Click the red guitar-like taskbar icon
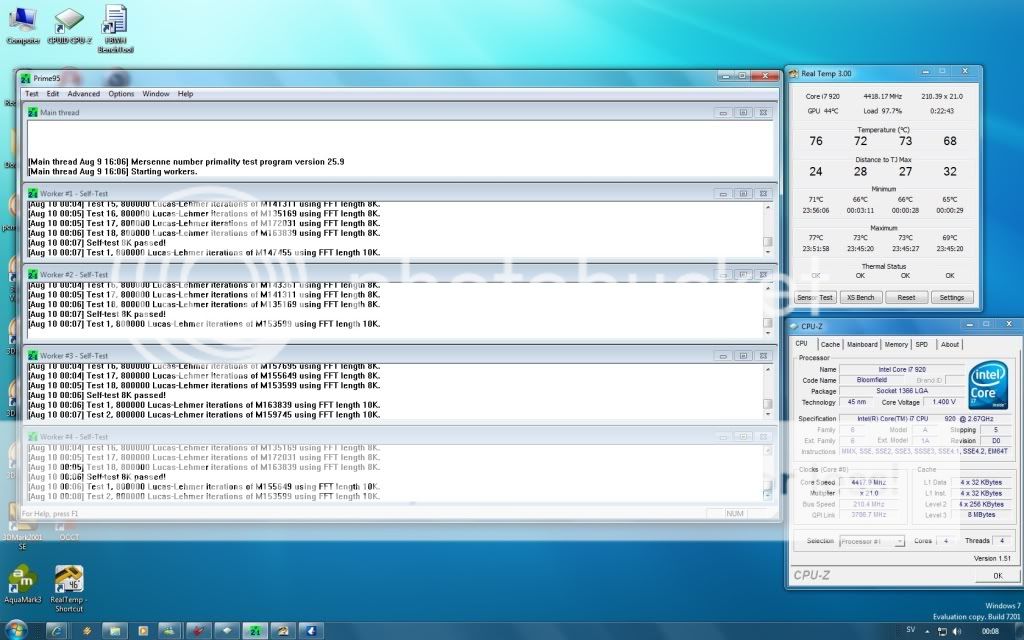Screen dimensions: 1024x640 click(x=198, y=631)
